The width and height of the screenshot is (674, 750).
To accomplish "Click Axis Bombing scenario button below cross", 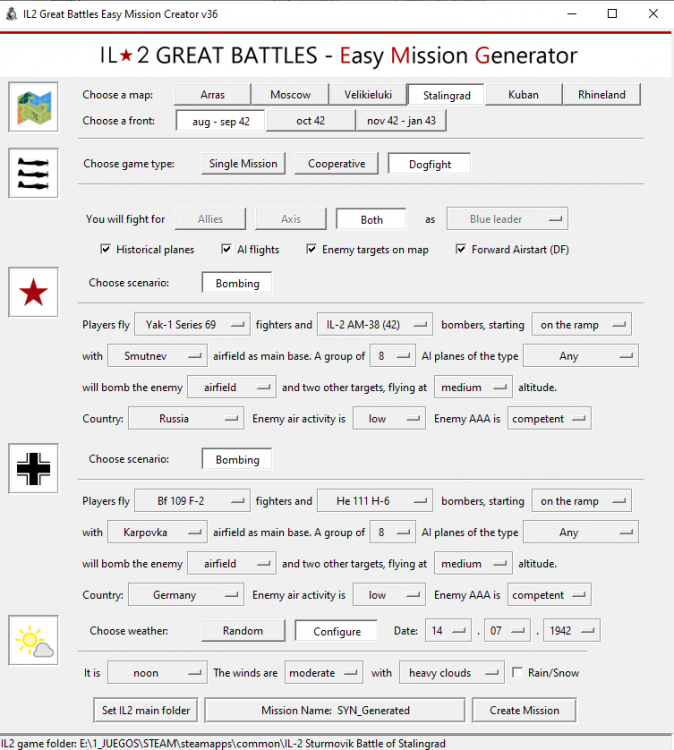I will coord(237,460).
